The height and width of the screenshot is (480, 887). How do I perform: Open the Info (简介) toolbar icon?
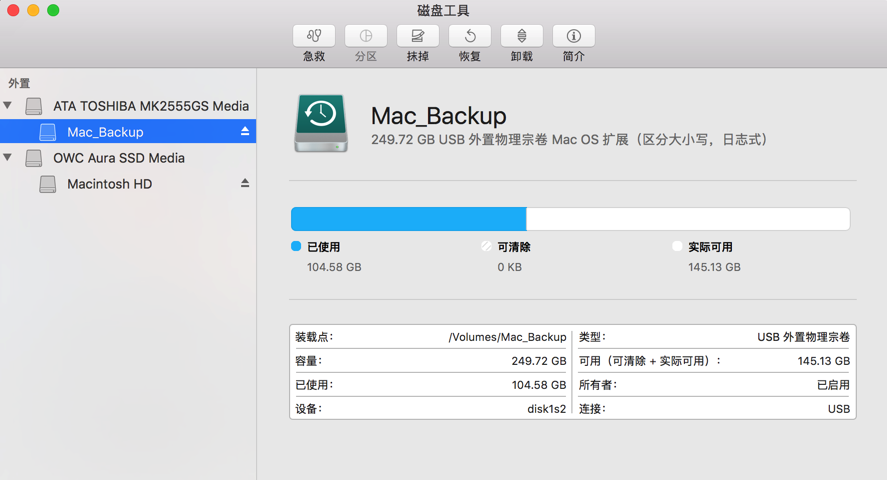click(x=574, y=36)
